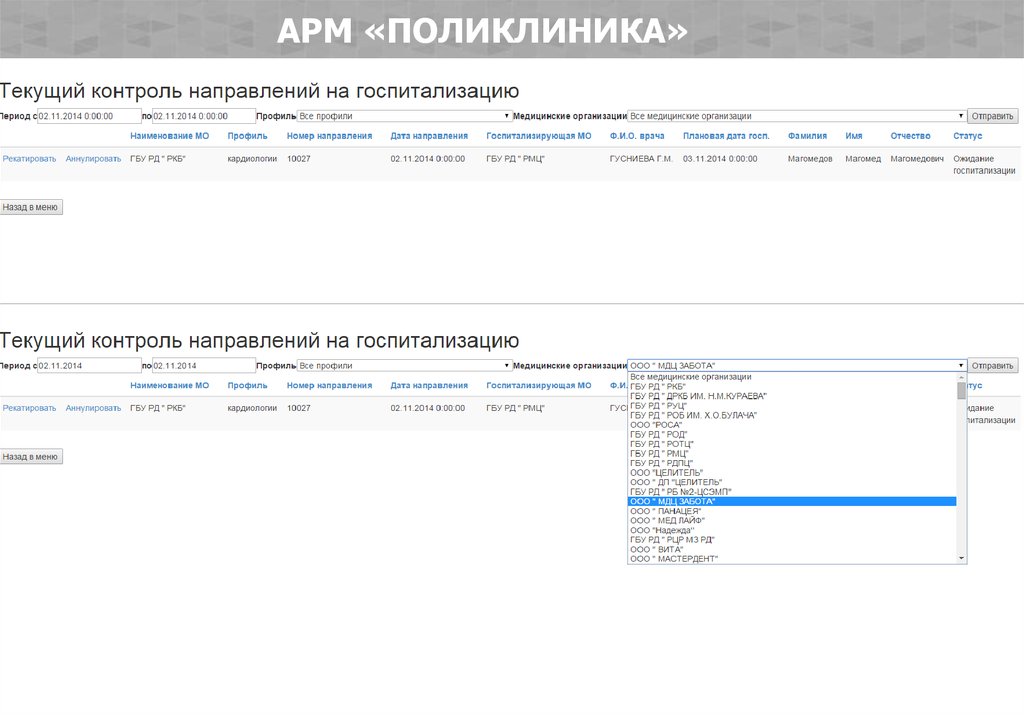Image resolution: width=1024 pixels, height=715 pixels.
Task: Select ООО "МЕД ЛАЙФ" option
Action: [x=668, y=520]
